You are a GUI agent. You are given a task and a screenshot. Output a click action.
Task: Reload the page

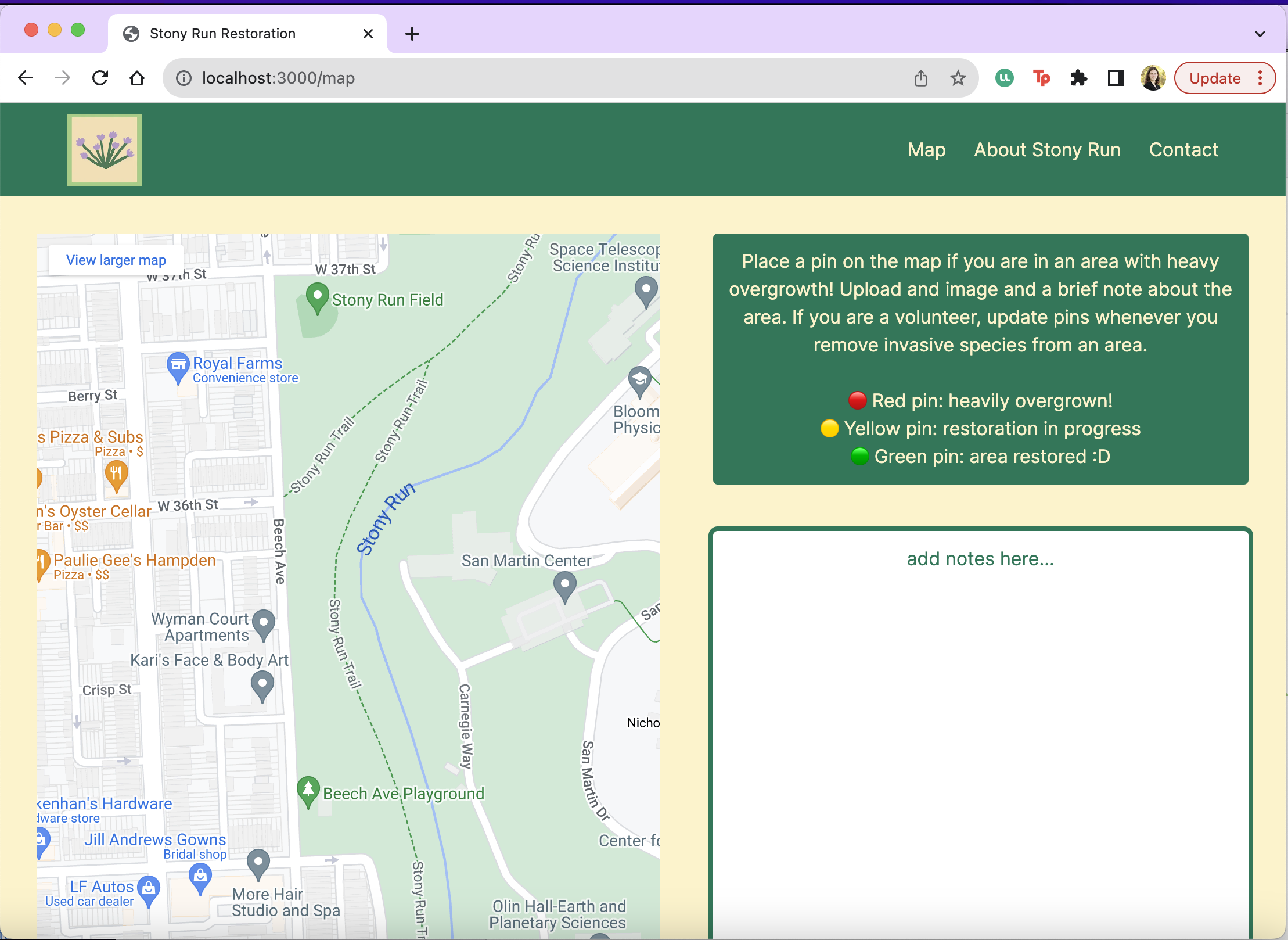100,78
